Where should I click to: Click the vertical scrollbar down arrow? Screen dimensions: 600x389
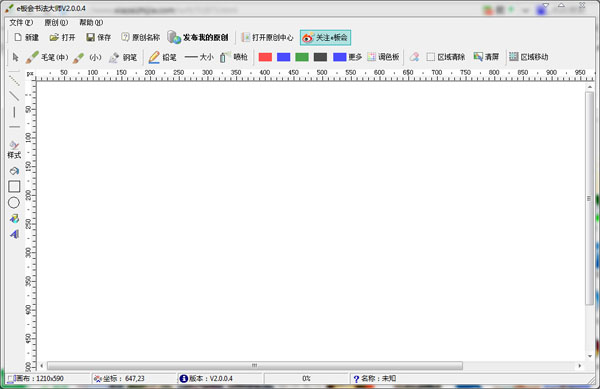tap(590, 356)
